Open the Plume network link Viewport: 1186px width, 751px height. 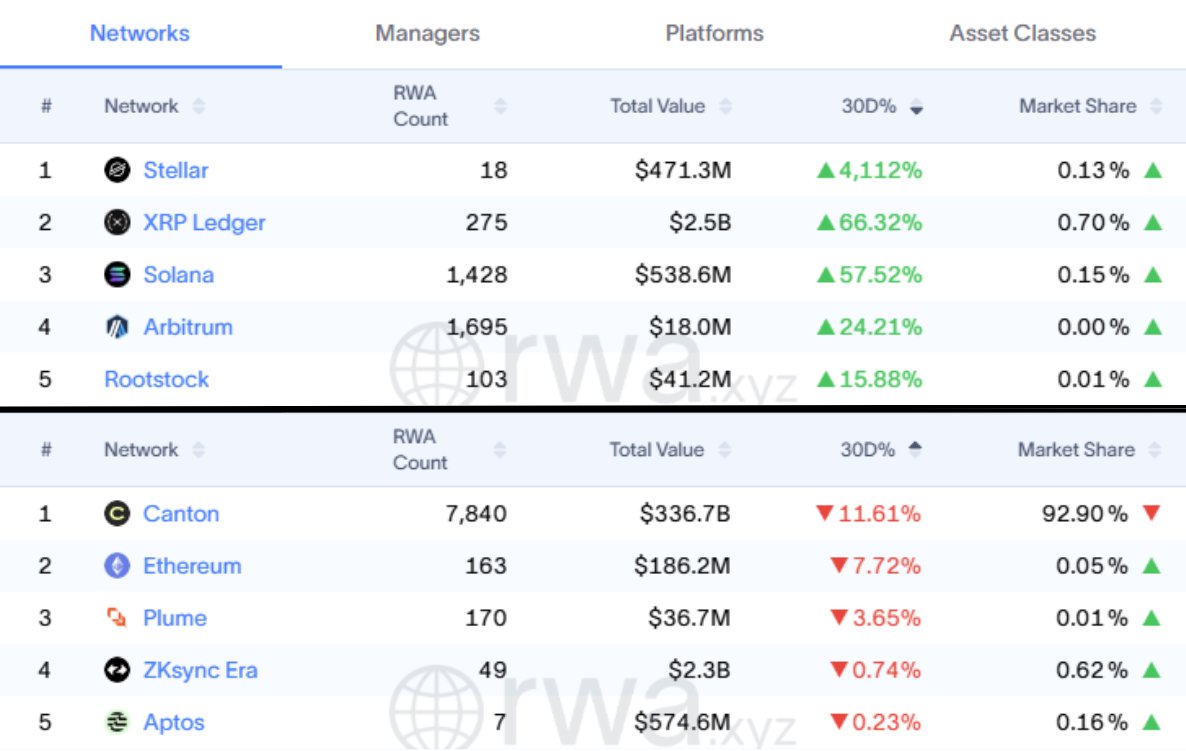click(x=175, y=618)
